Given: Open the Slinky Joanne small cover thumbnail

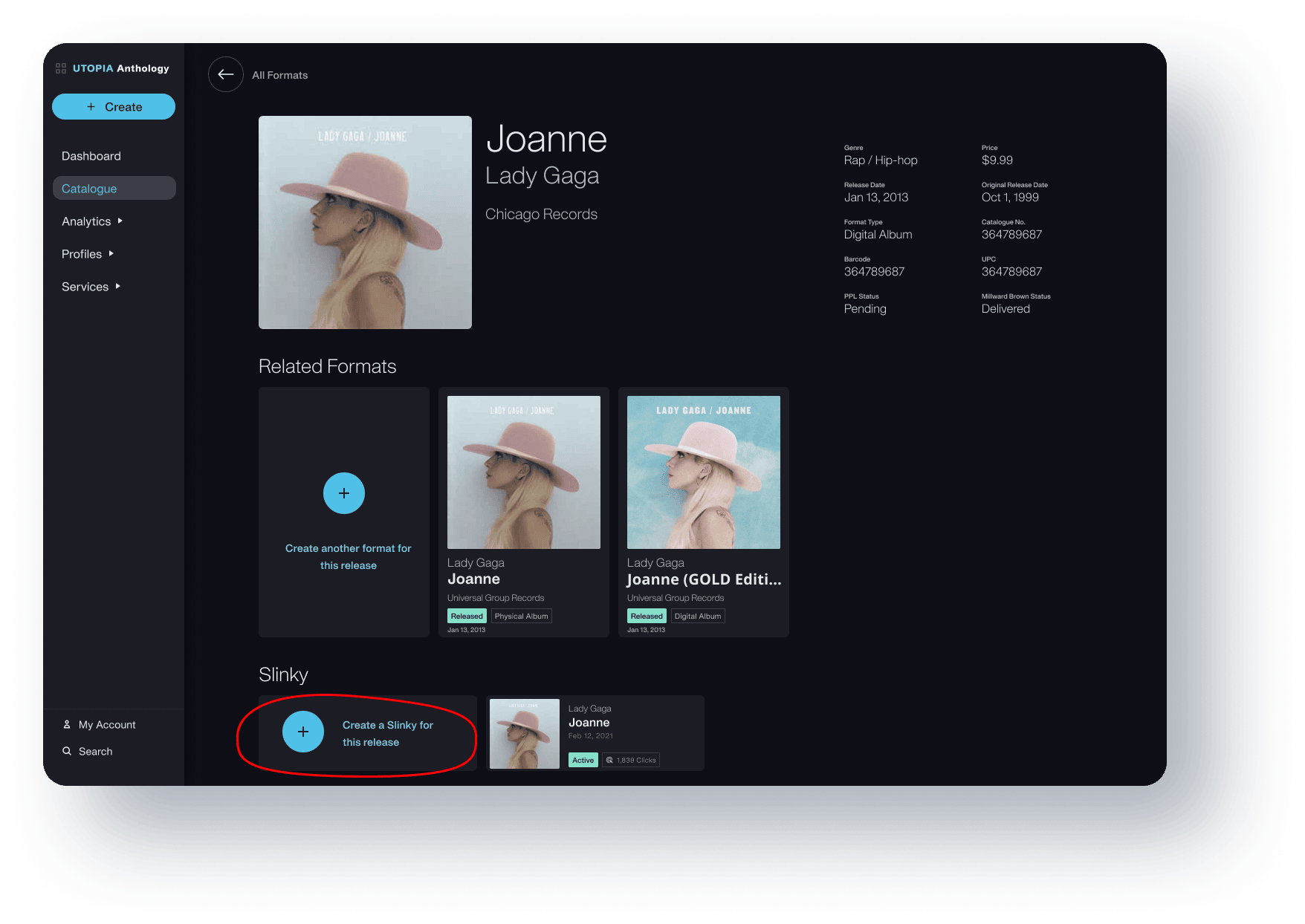Looking at the screenshot, I should coord(525,734).
